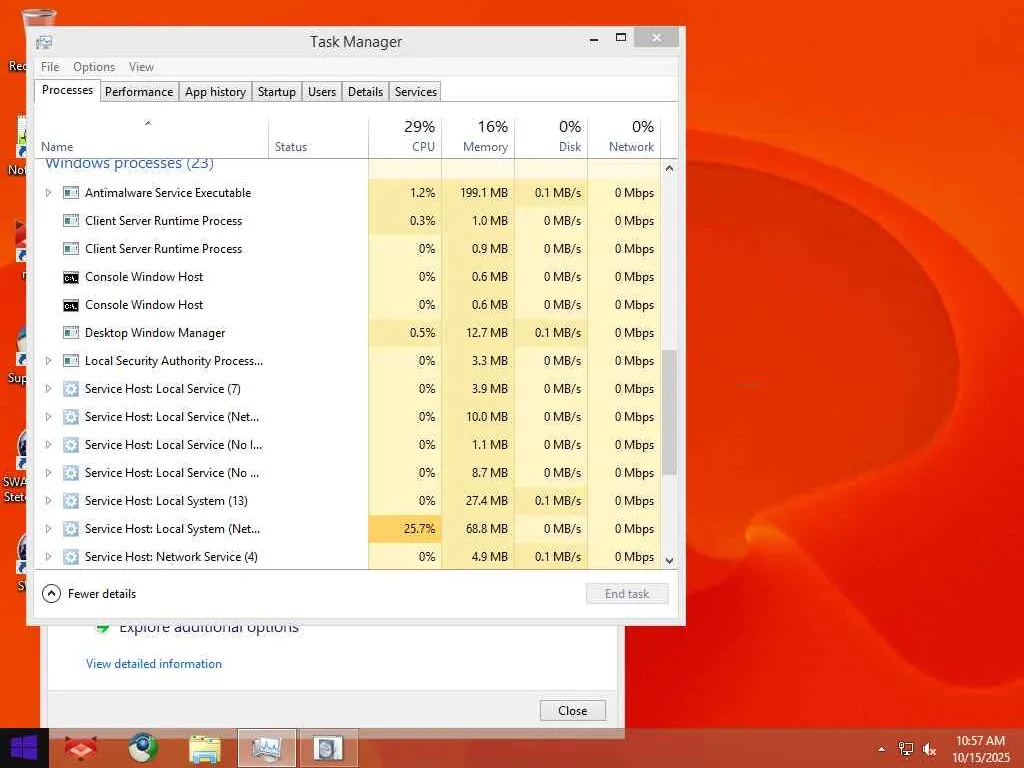Click the End task button
The height and width of the screenshot is (768, 1024).
click(627, 594)
